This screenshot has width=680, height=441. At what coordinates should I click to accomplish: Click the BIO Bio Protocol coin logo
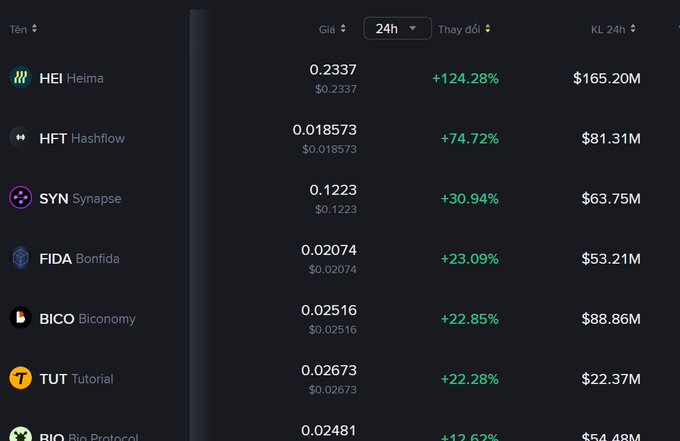[x=20, y=434]
